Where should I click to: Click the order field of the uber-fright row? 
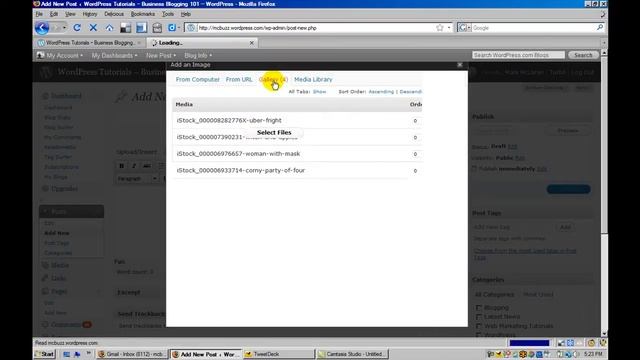pyautogui.click(x=415, y=121)
